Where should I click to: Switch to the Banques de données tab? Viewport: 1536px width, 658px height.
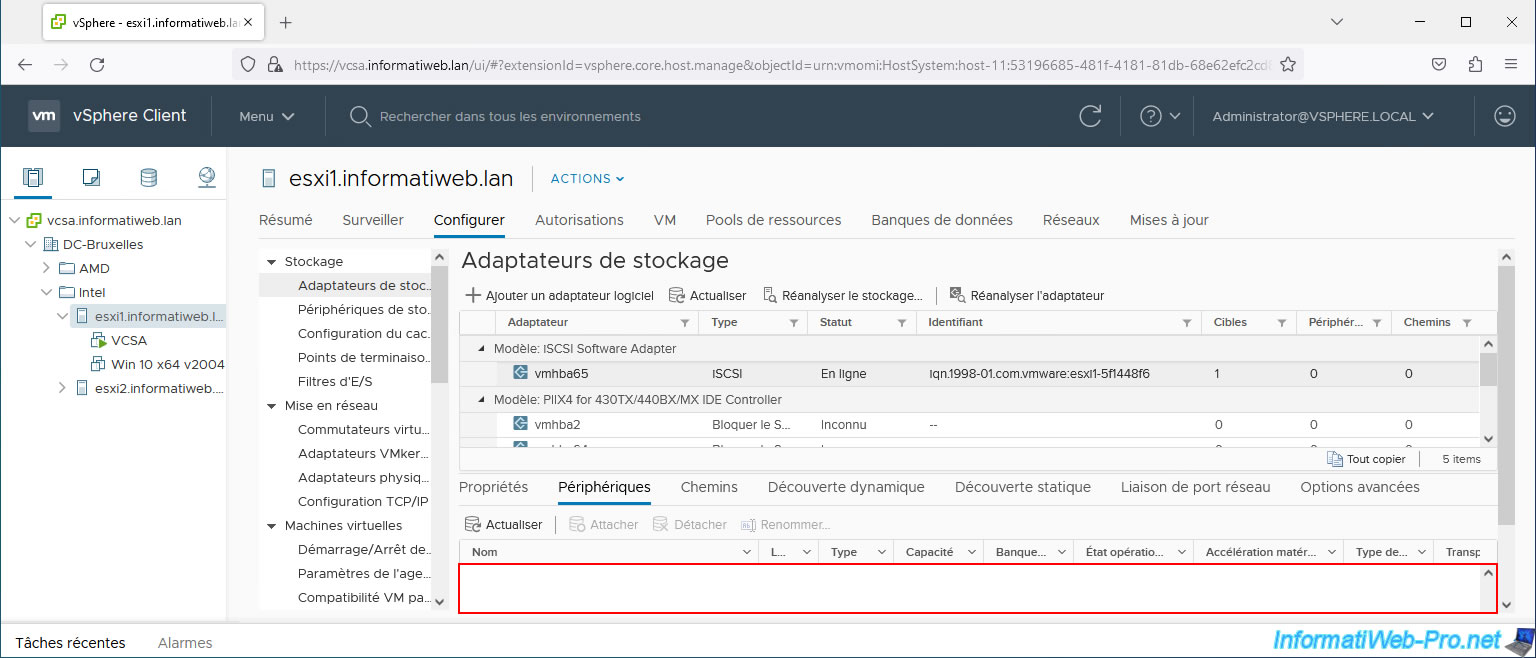coord(942,220)
